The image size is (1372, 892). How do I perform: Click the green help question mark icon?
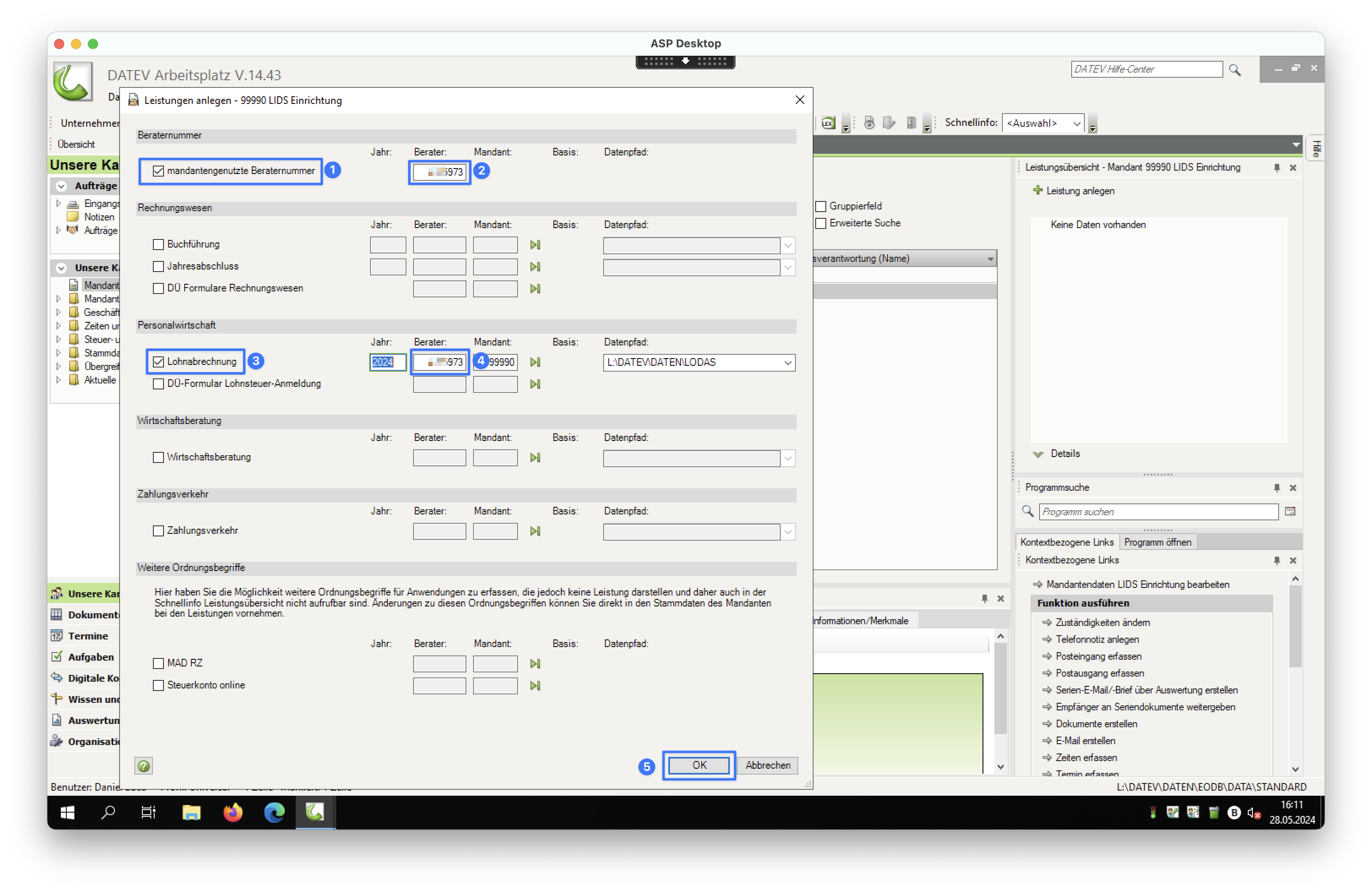(x=144, y=766)
